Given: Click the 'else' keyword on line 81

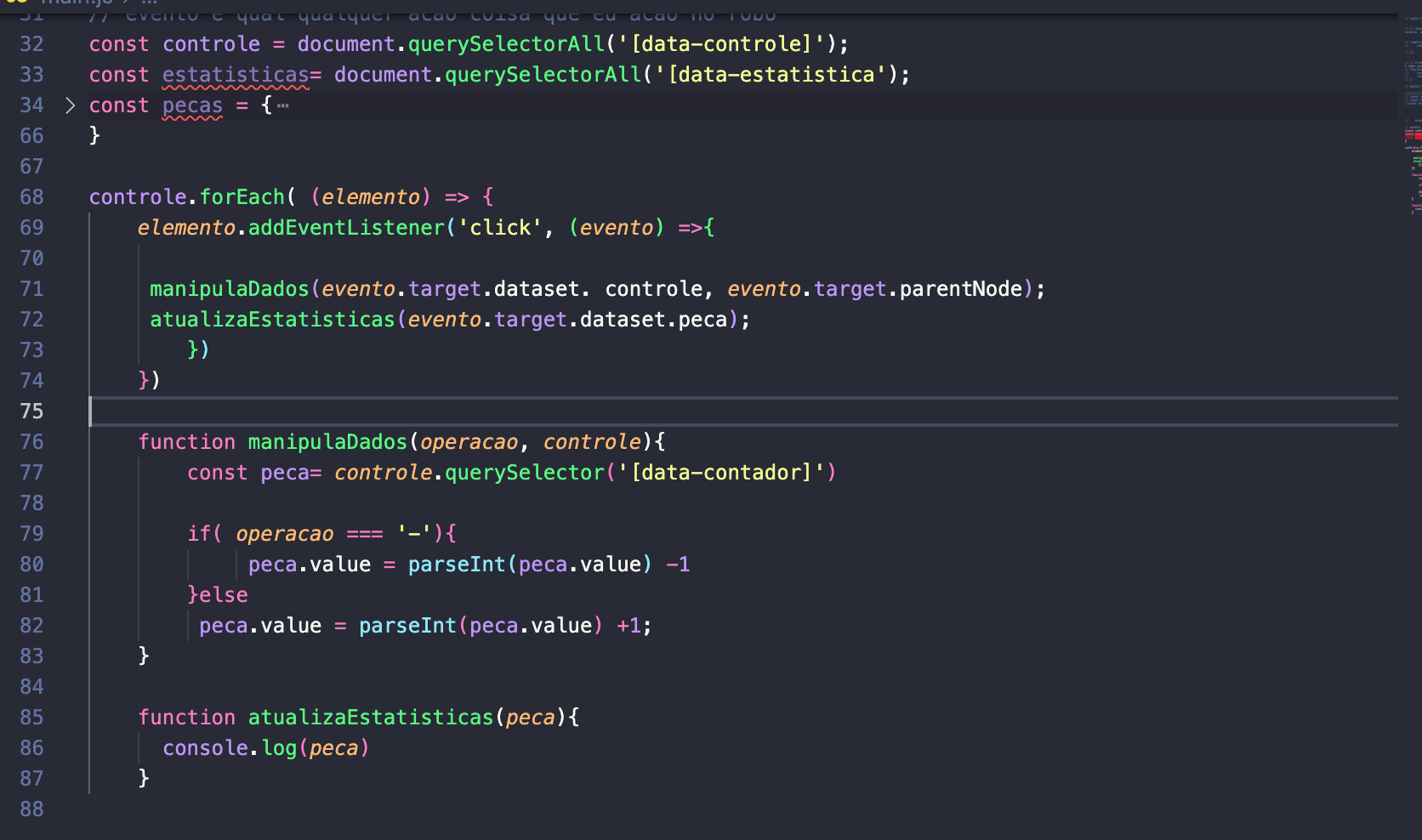Looking at the screenshot, I should coord(224,595).
